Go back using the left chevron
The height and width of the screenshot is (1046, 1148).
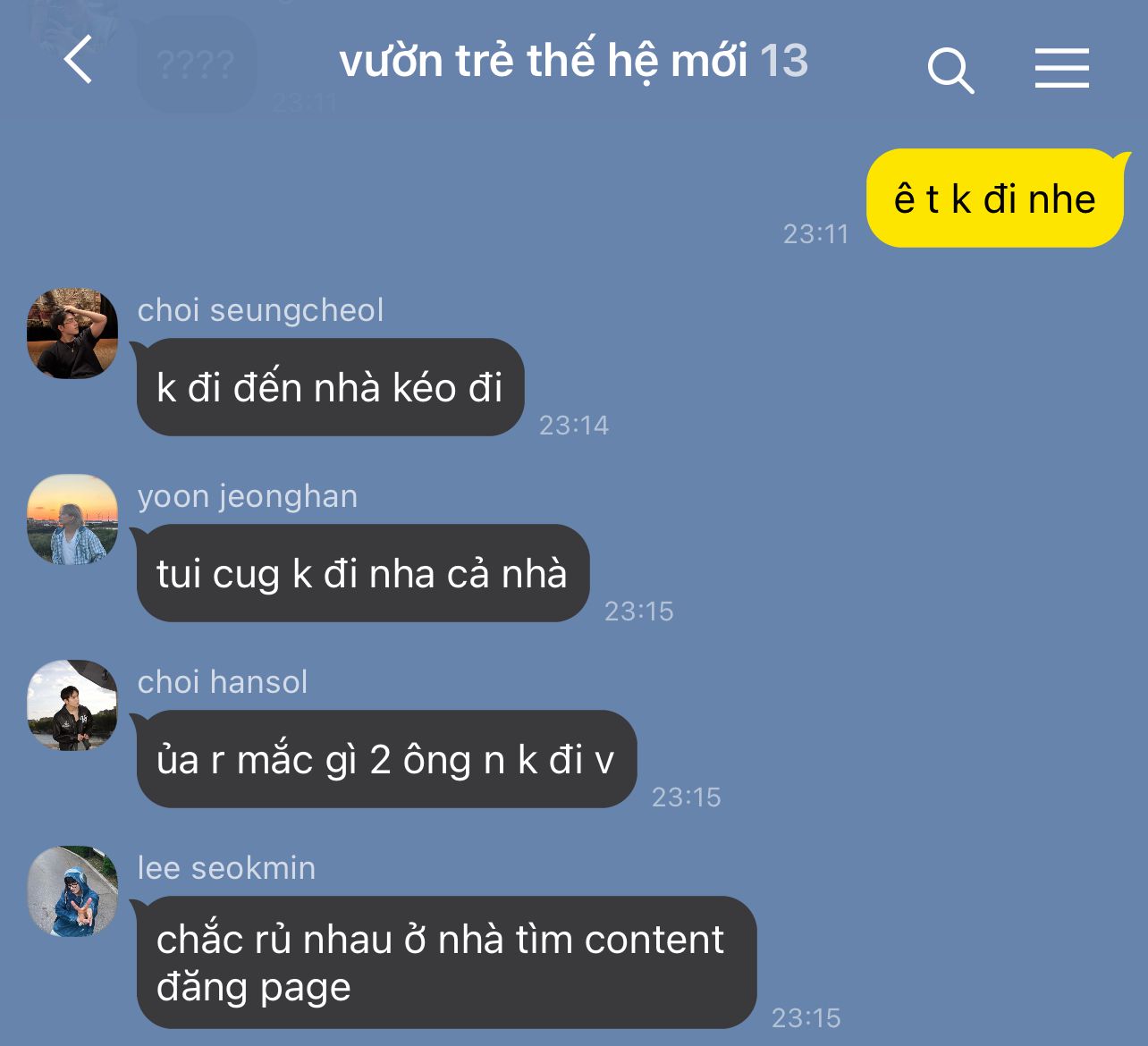click(x=78, y=60)
